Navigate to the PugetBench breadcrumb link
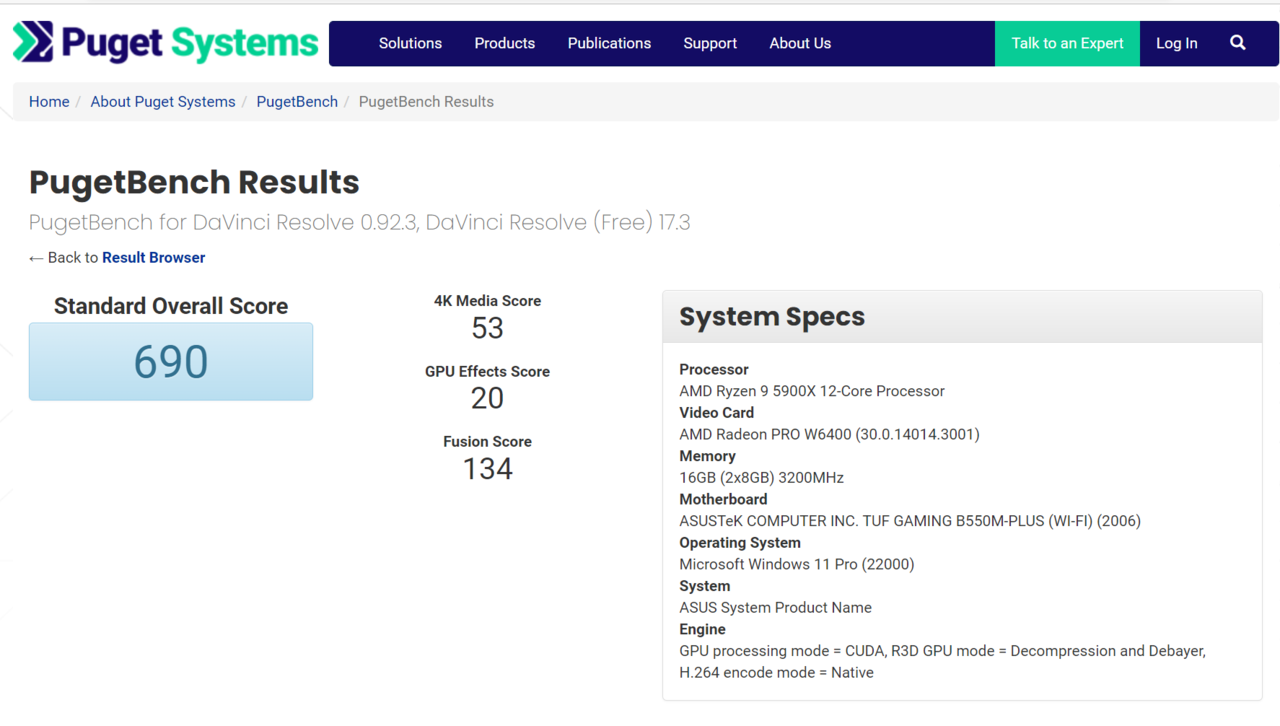Image resolution: width=1280 pixels, height=726 pixels. 297,102
